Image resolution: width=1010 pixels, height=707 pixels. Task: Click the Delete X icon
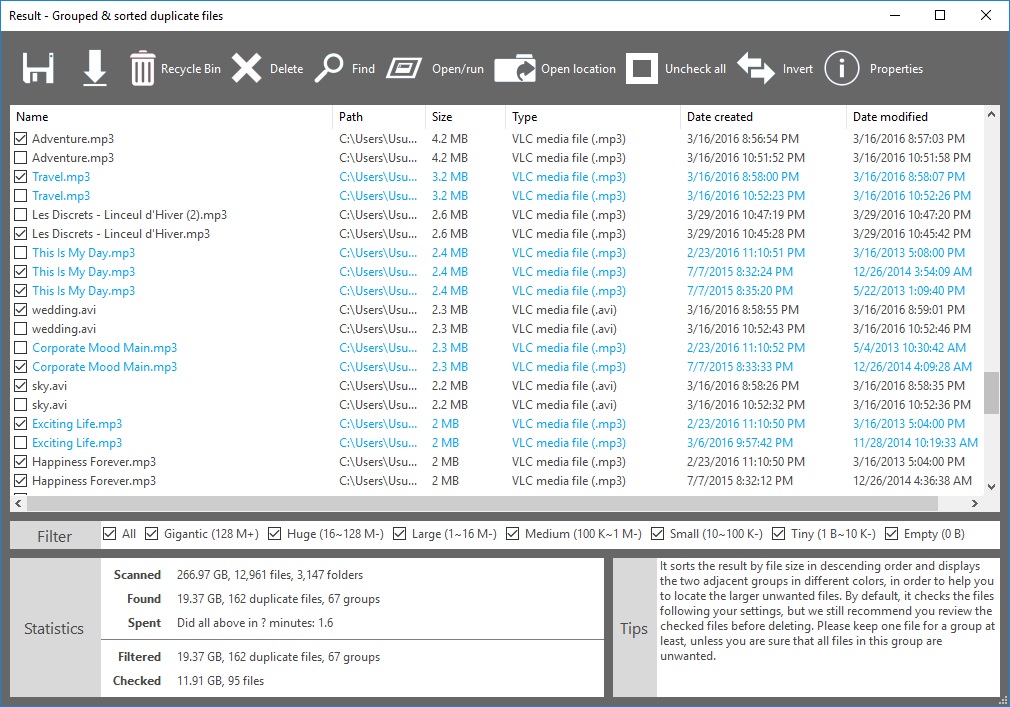click(x=247, y=68)
